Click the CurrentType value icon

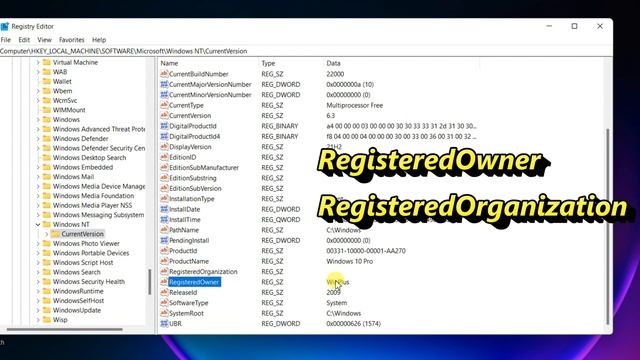tap(164, 105)
